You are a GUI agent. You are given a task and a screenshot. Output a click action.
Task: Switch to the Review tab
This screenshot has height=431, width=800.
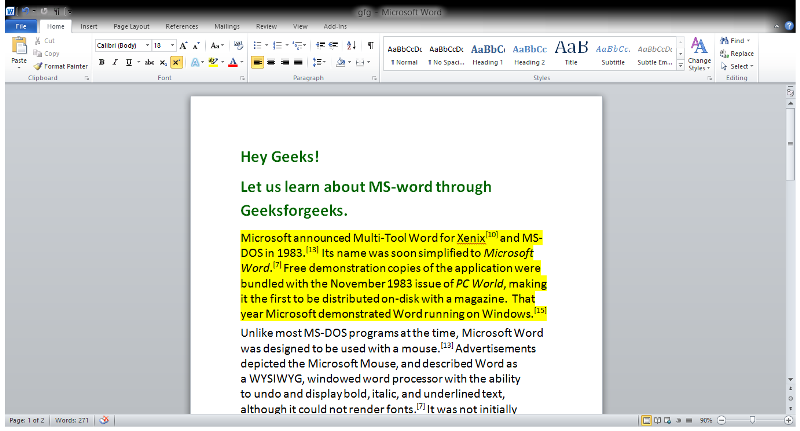[266, 27]
